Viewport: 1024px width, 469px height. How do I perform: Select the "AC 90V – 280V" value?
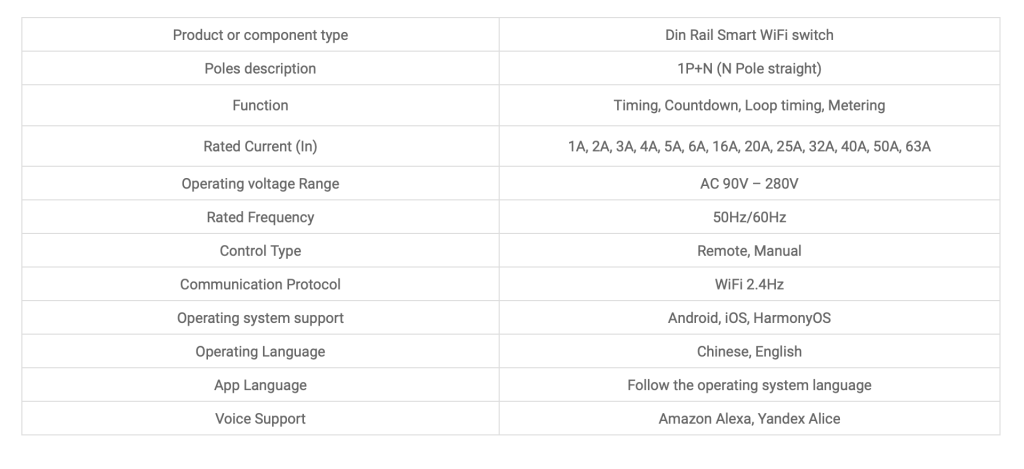pyautogui.click(x=749, y=184)
